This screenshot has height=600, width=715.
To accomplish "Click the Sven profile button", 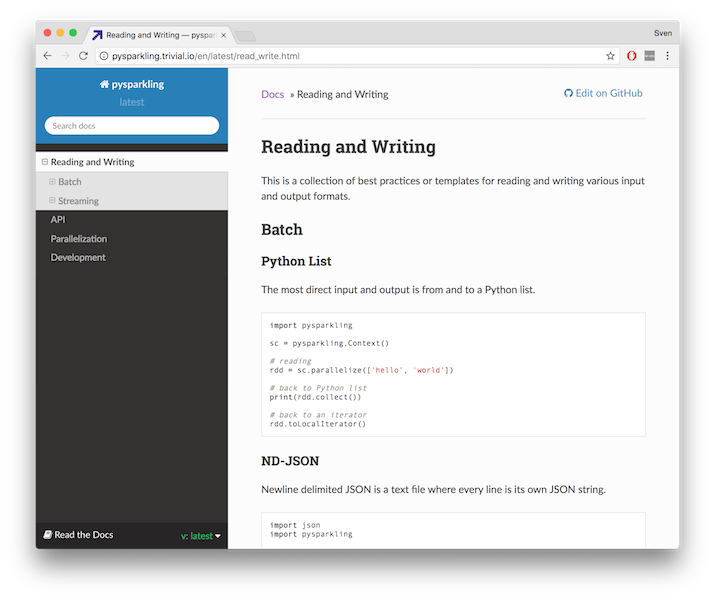I will coord(663,33).
